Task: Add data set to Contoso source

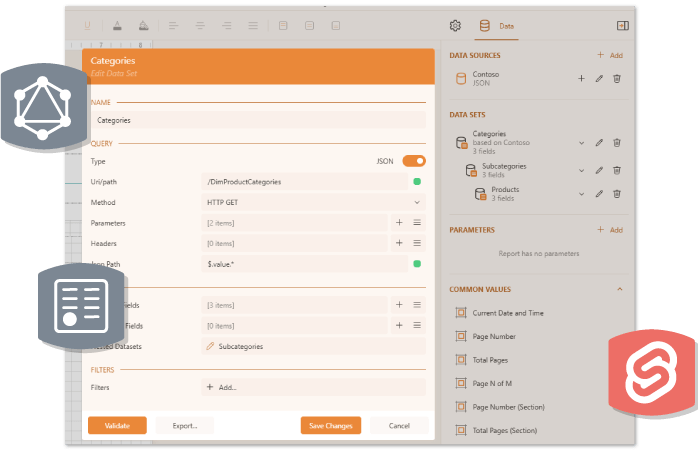Action: 581,79
